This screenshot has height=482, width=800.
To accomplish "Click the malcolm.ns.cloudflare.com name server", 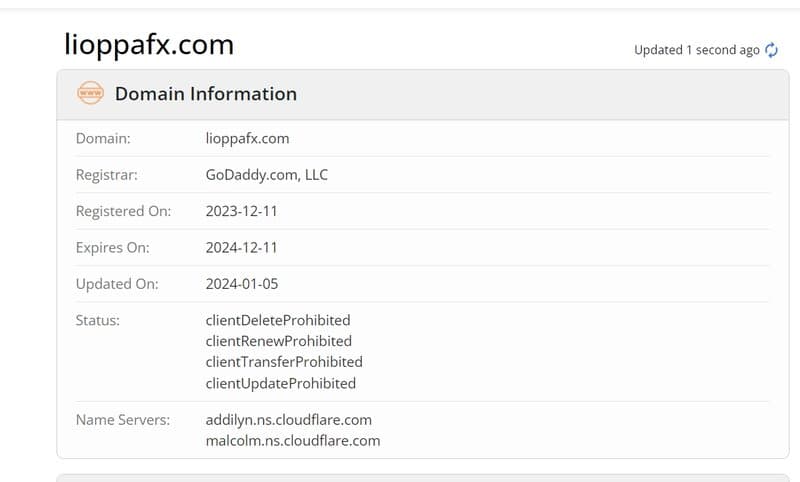I will pyautogui.click(x=292, y=440).
